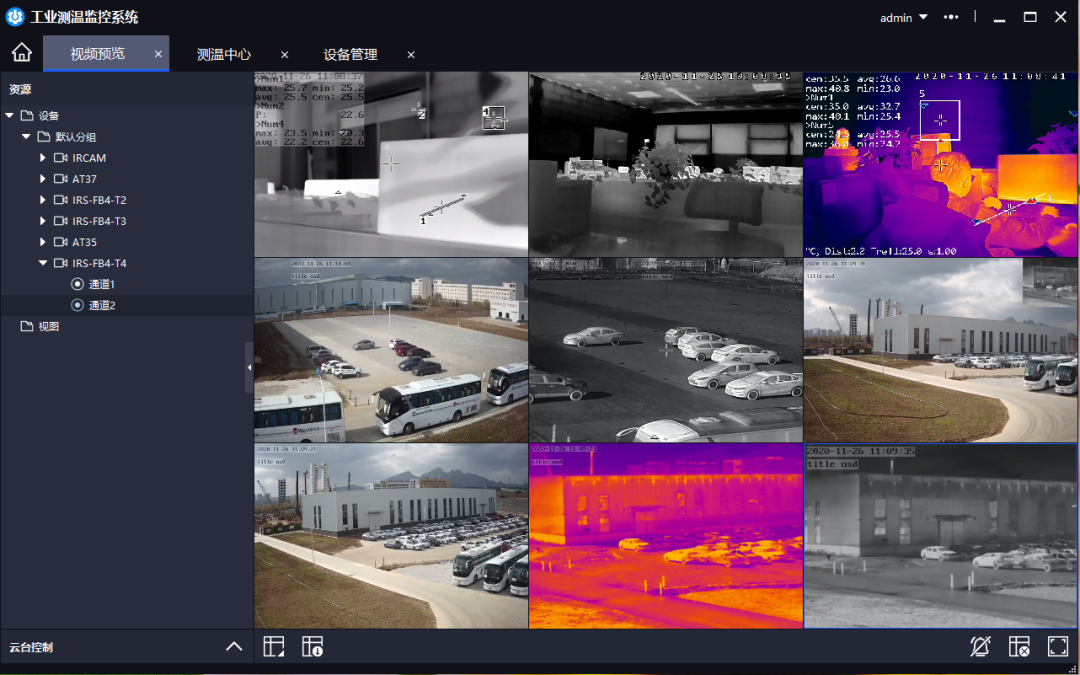Select 通道2 channel item

(x=101, y=306)
